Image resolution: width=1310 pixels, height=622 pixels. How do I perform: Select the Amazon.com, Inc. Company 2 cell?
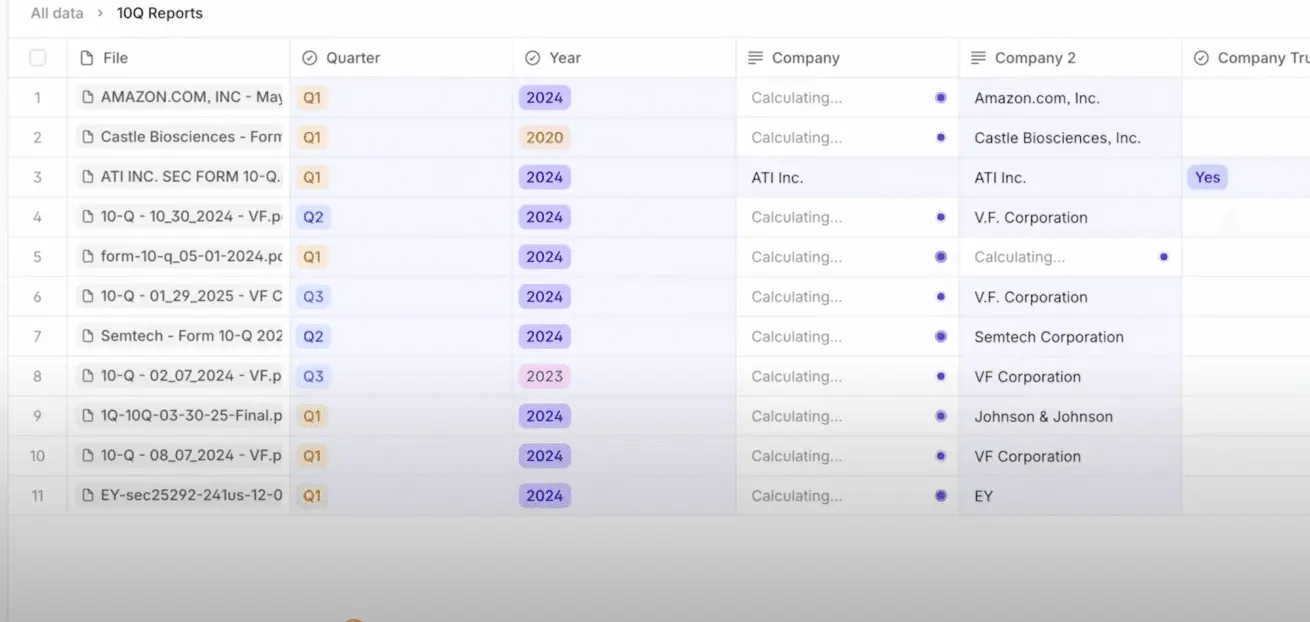[1070, 98]
